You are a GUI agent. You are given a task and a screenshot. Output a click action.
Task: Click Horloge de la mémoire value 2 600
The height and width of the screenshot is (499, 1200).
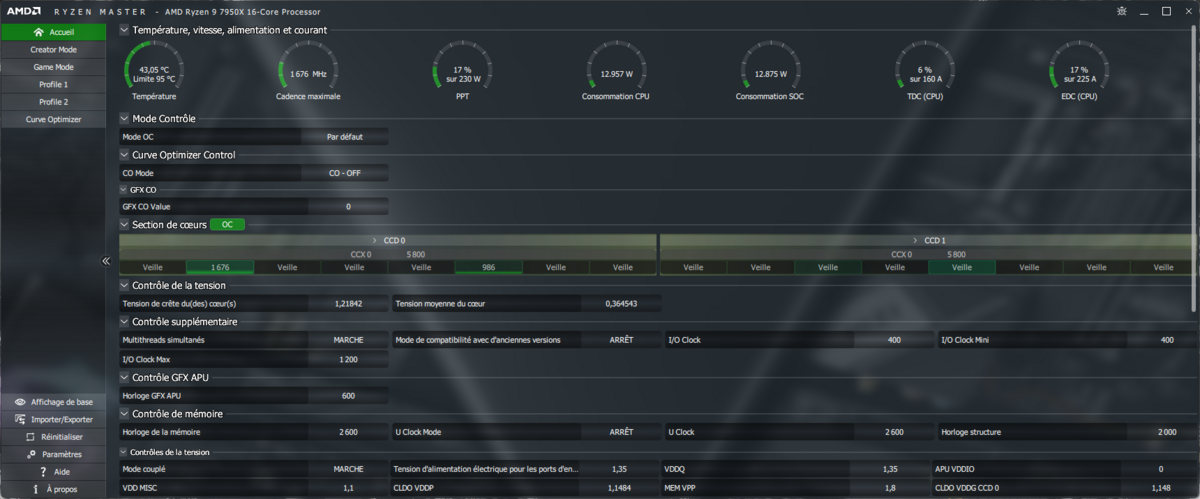point(348,432)
